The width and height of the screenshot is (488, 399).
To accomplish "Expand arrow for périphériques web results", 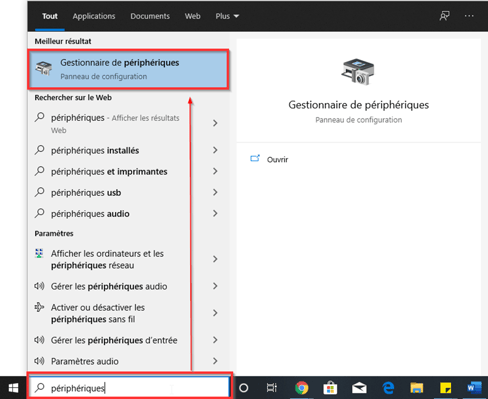I will tap(215, 123).
